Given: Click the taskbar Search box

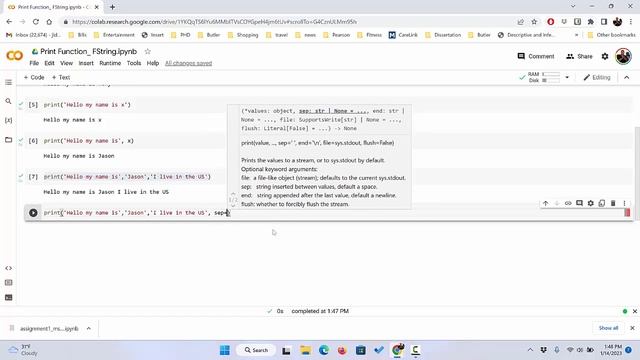Looking at the screenshot, I should pyautogui.click(x=256, y=350).
